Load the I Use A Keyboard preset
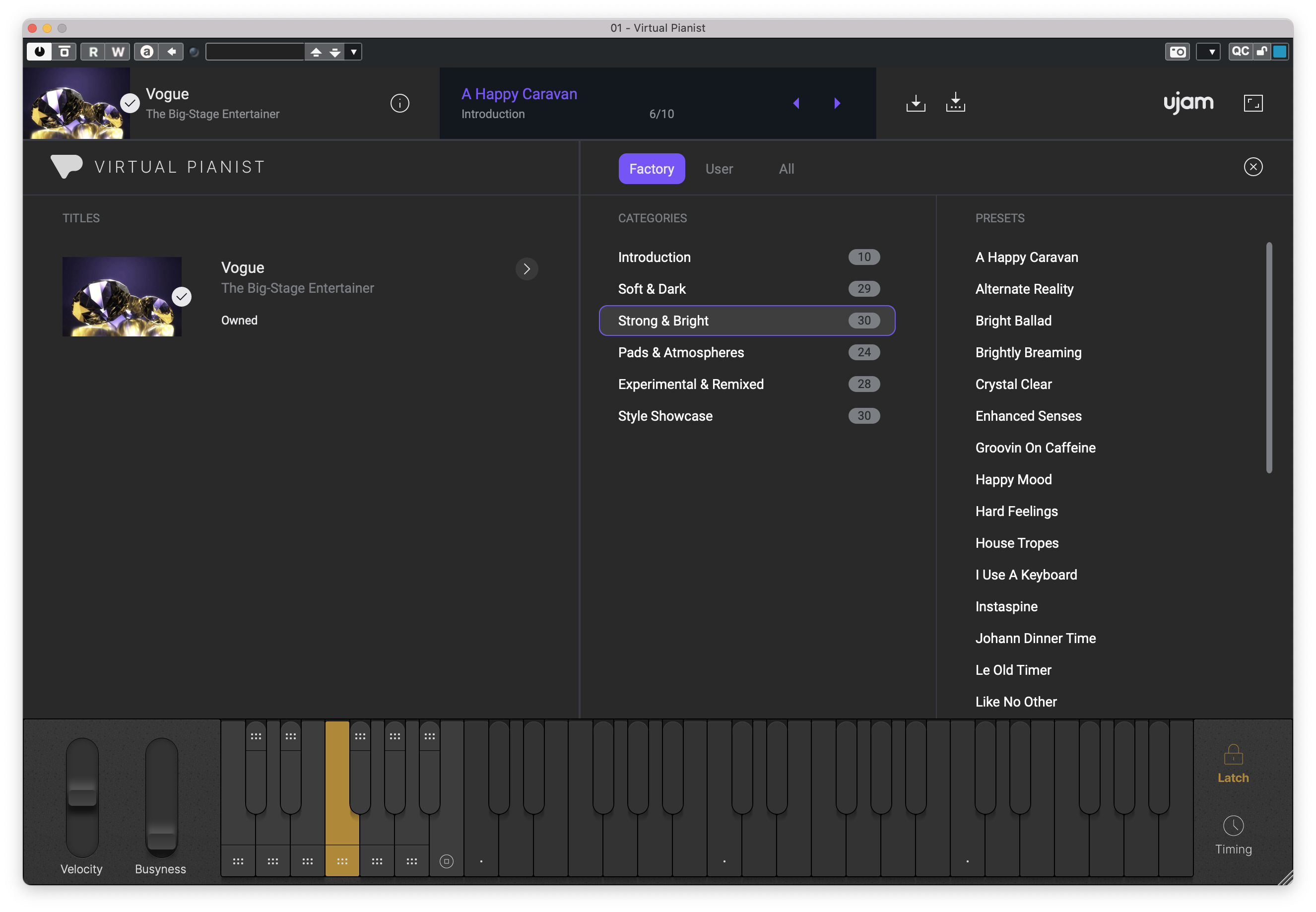1316x912 pixels. tap(1026, 574)
